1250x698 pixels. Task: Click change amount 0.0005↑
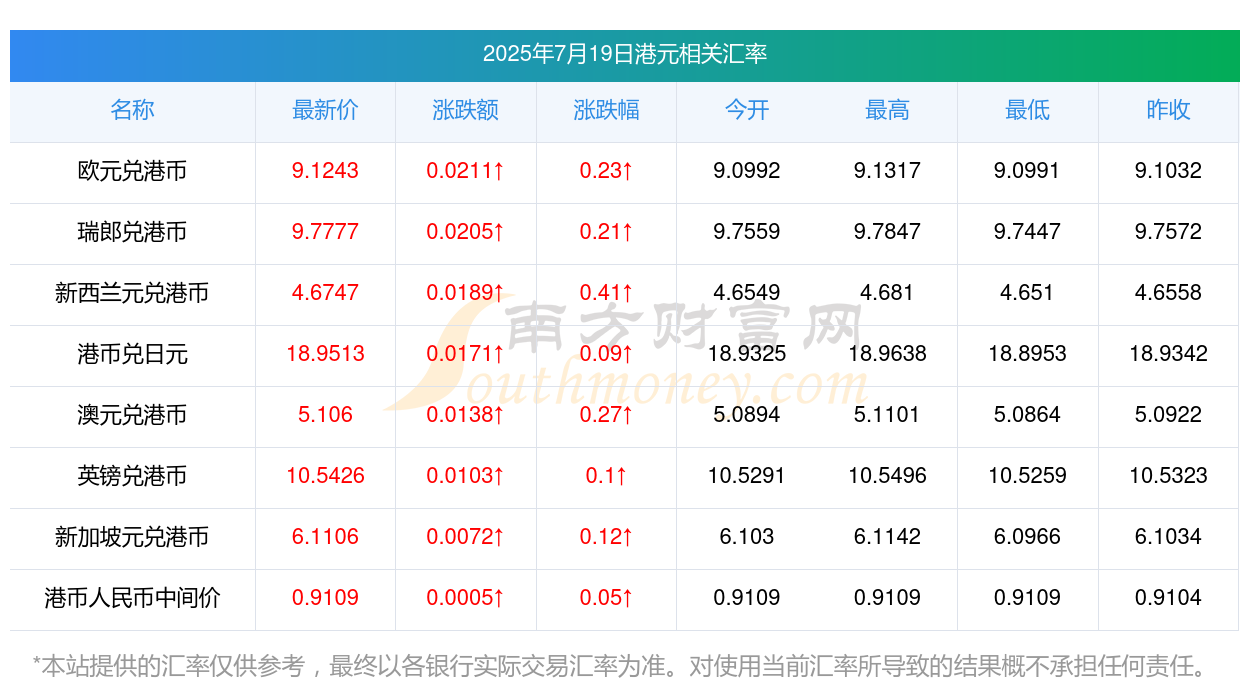[x=466, y=598]
